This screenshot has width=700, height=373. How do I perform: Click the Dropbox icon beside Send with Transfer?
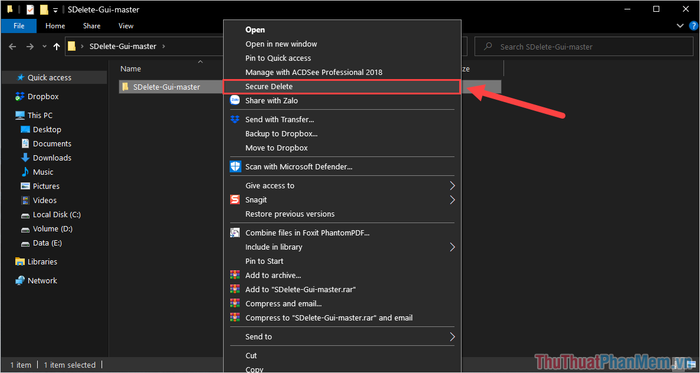(x=235, y=120)
